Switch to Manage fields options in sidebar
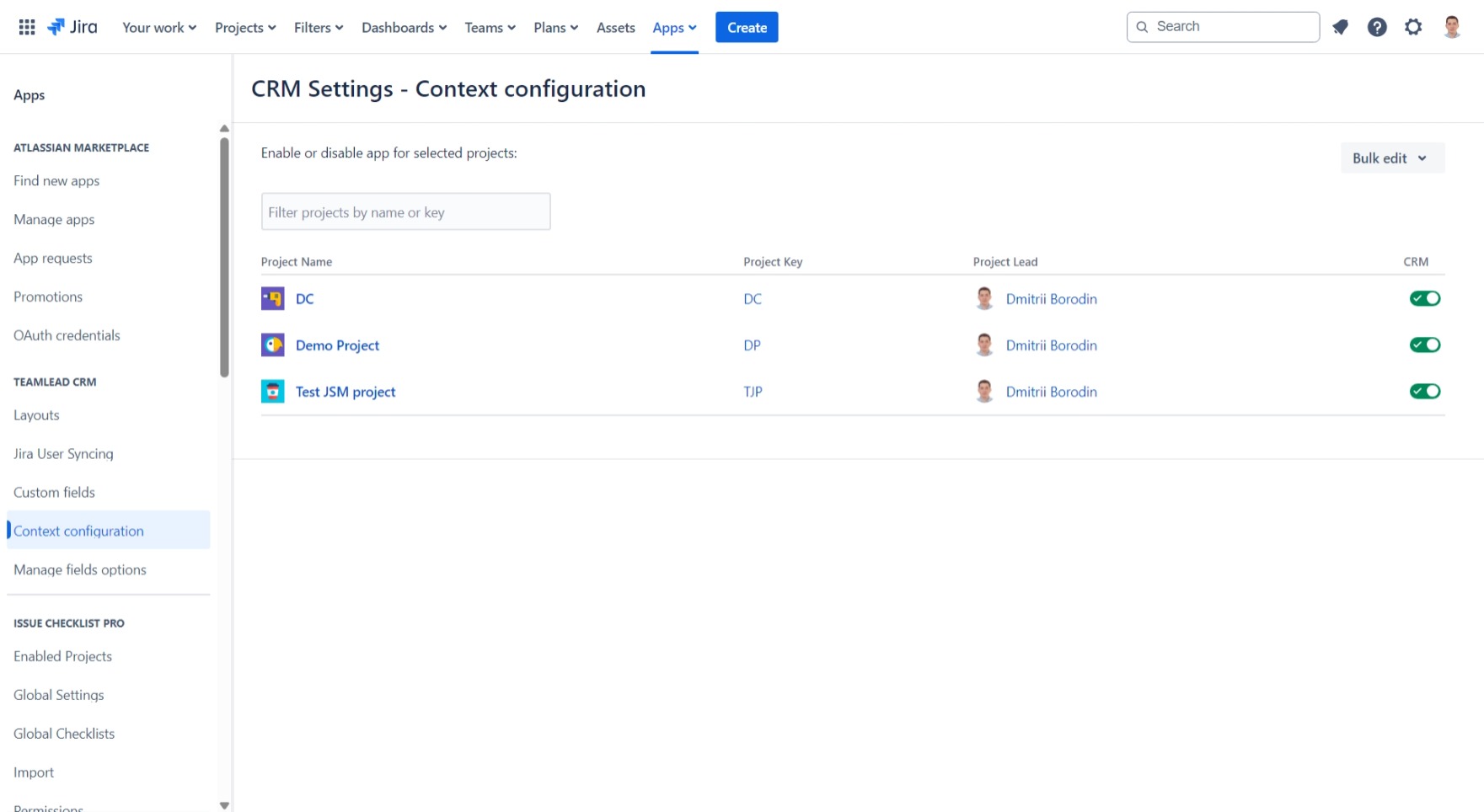The image size is (1484, 812). [79, 569]
